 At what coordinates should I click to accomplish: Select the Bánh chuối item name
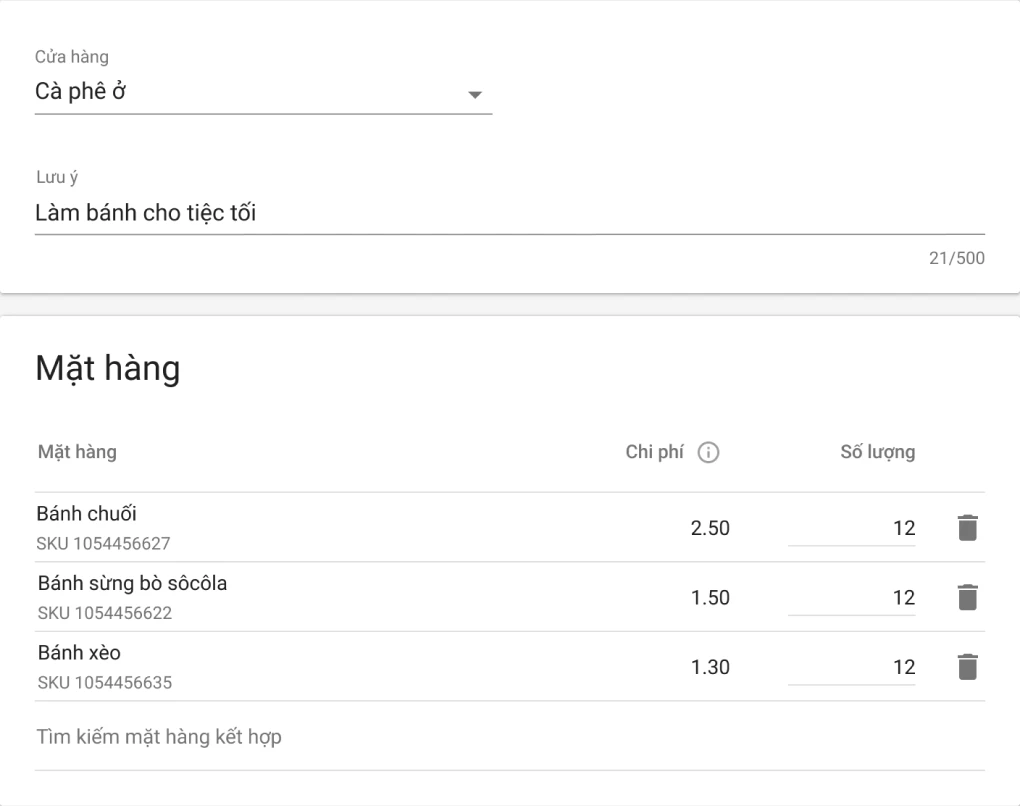click(x=86, y=514)
